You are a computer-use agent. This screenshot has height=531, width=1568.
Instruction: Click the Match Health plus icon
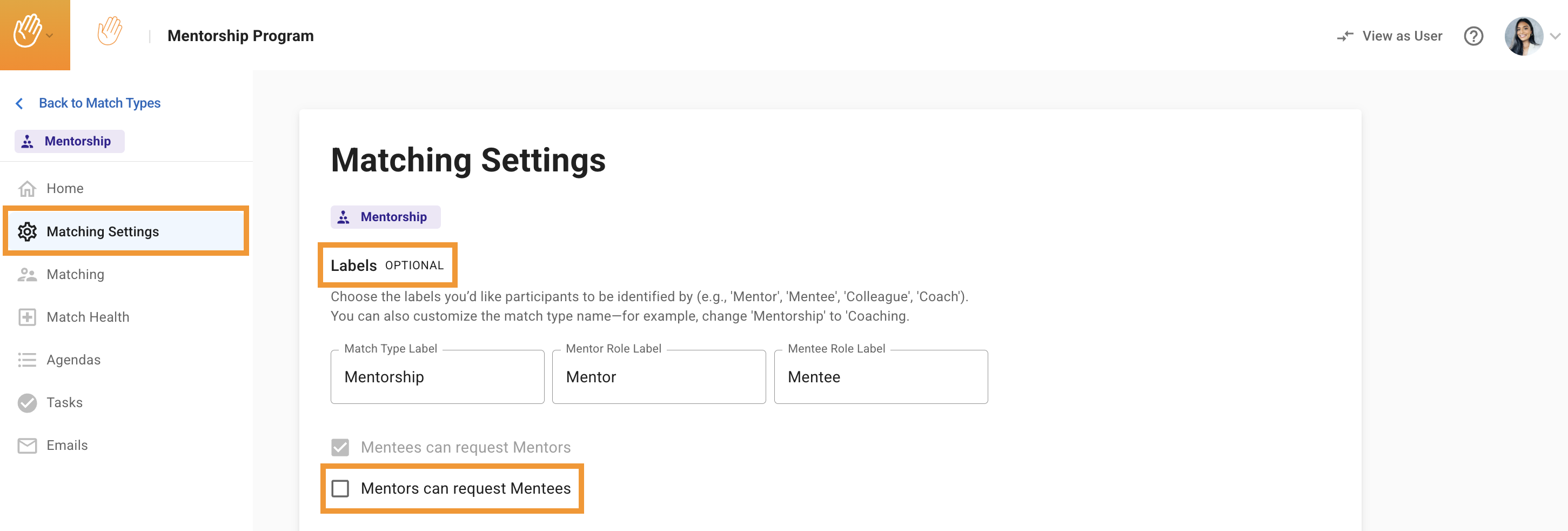pyautogui.click(x=27, y=317)
